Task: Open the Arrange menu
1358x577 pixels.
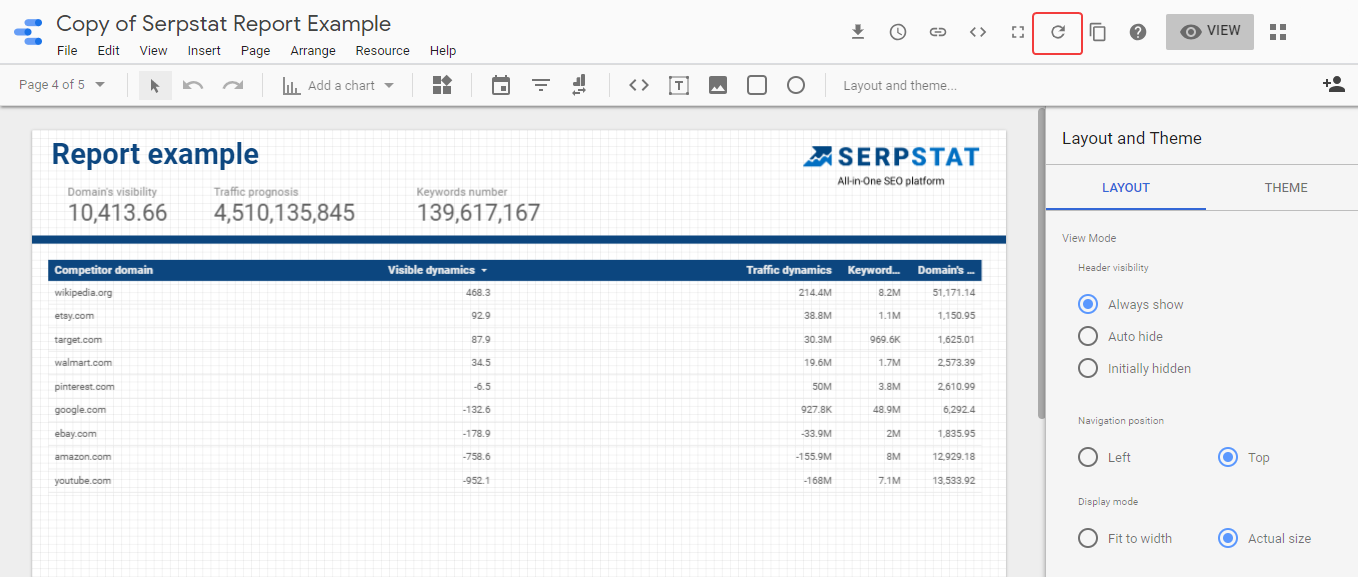Action: (x=313, y=50)
